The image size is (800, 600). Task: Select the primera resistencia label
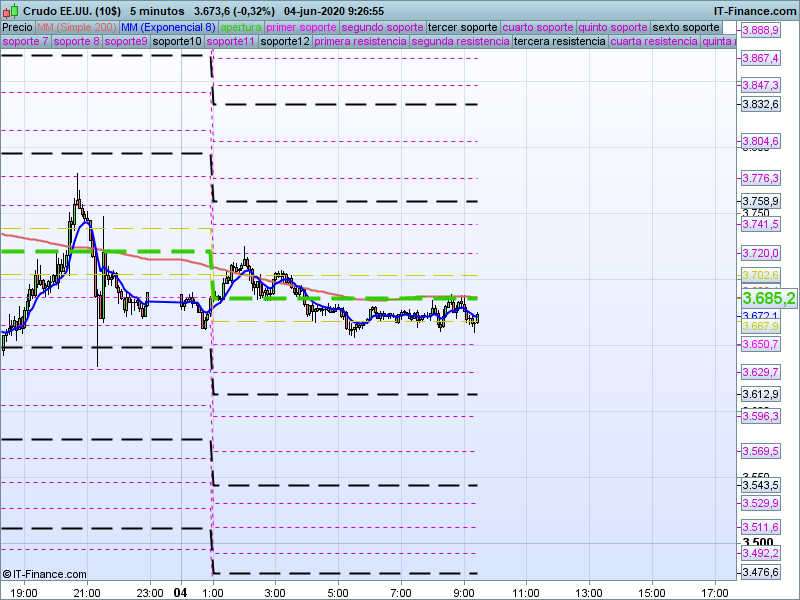coord(359,42)
